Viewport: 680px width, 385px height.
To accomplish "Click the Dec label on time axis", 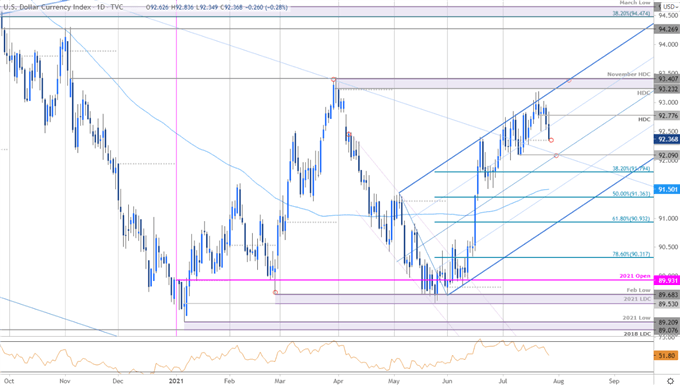I will (118, 381).
